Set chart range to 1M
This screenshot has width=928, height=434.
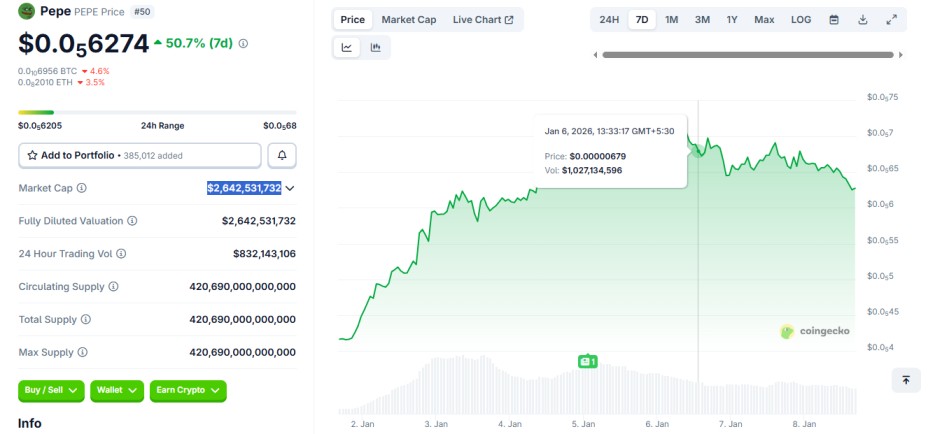click(672, 20)
